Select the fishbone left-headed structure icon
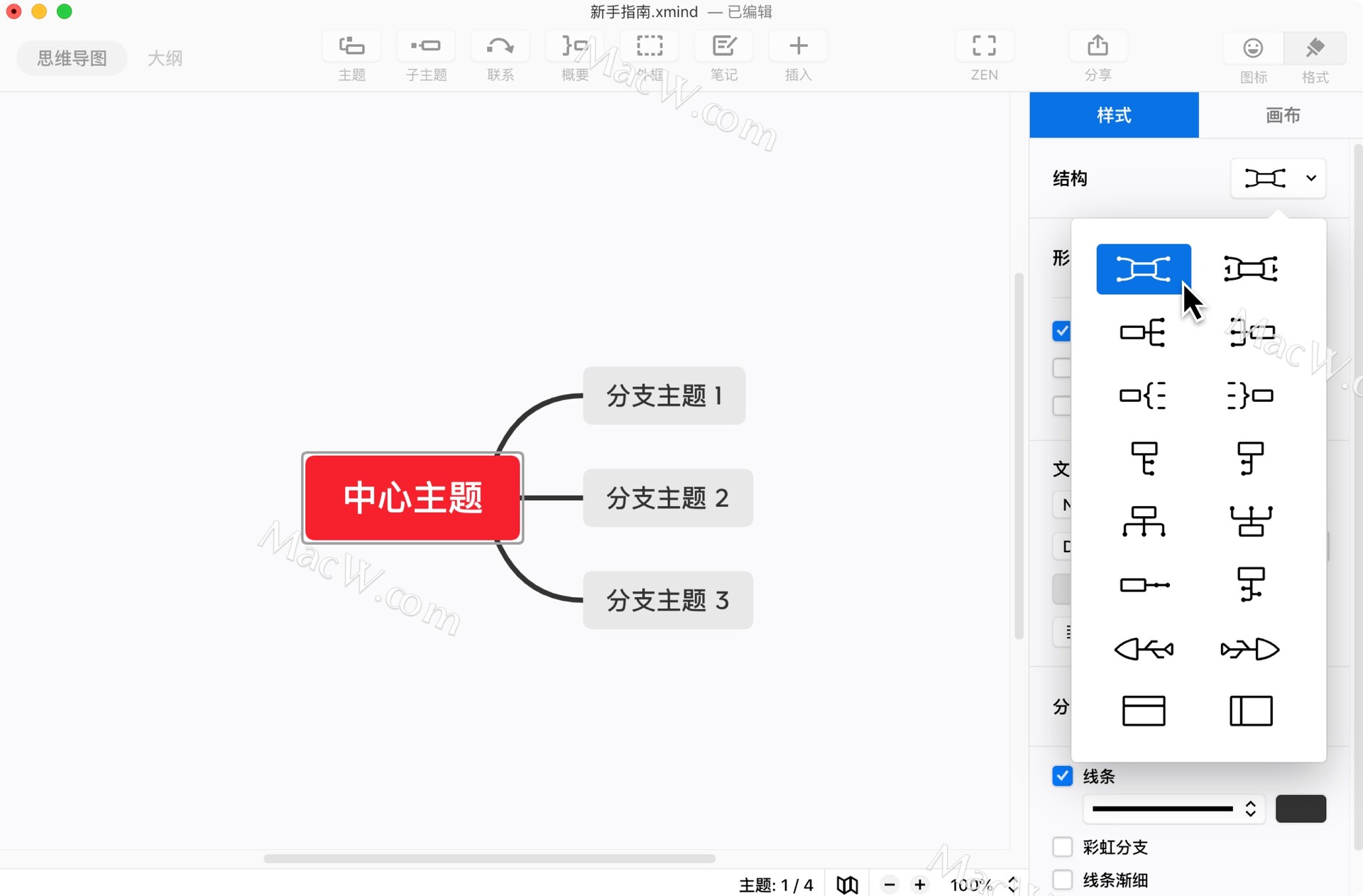This screenshot has height=896, width=1363. click(1143, 648)
